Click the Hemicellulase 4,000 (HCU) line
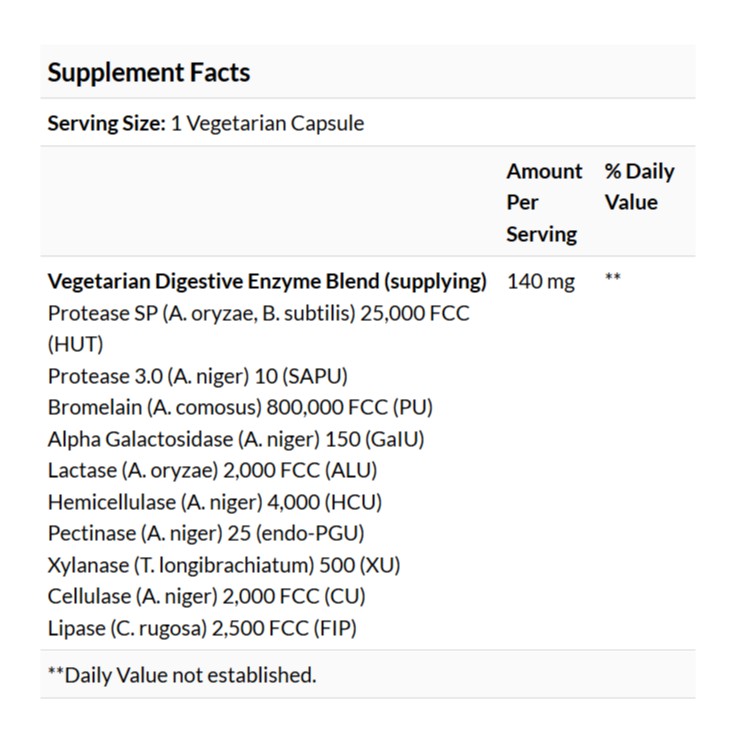 214,503
